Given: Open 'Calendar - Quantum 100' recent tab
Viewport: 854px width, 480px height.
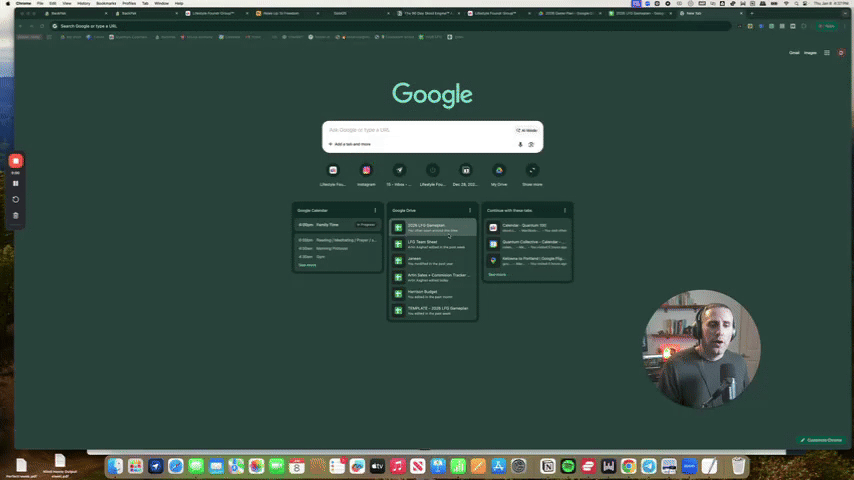Looking at the screenshot, I should (x=528, y=228).
